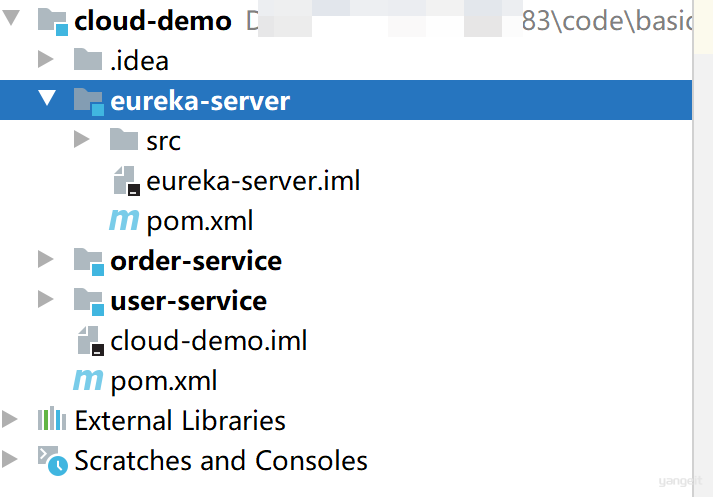The height and width of the screenshot is (497, 713).
Task: Select the user-service module label
Action: tap(189, 301)
